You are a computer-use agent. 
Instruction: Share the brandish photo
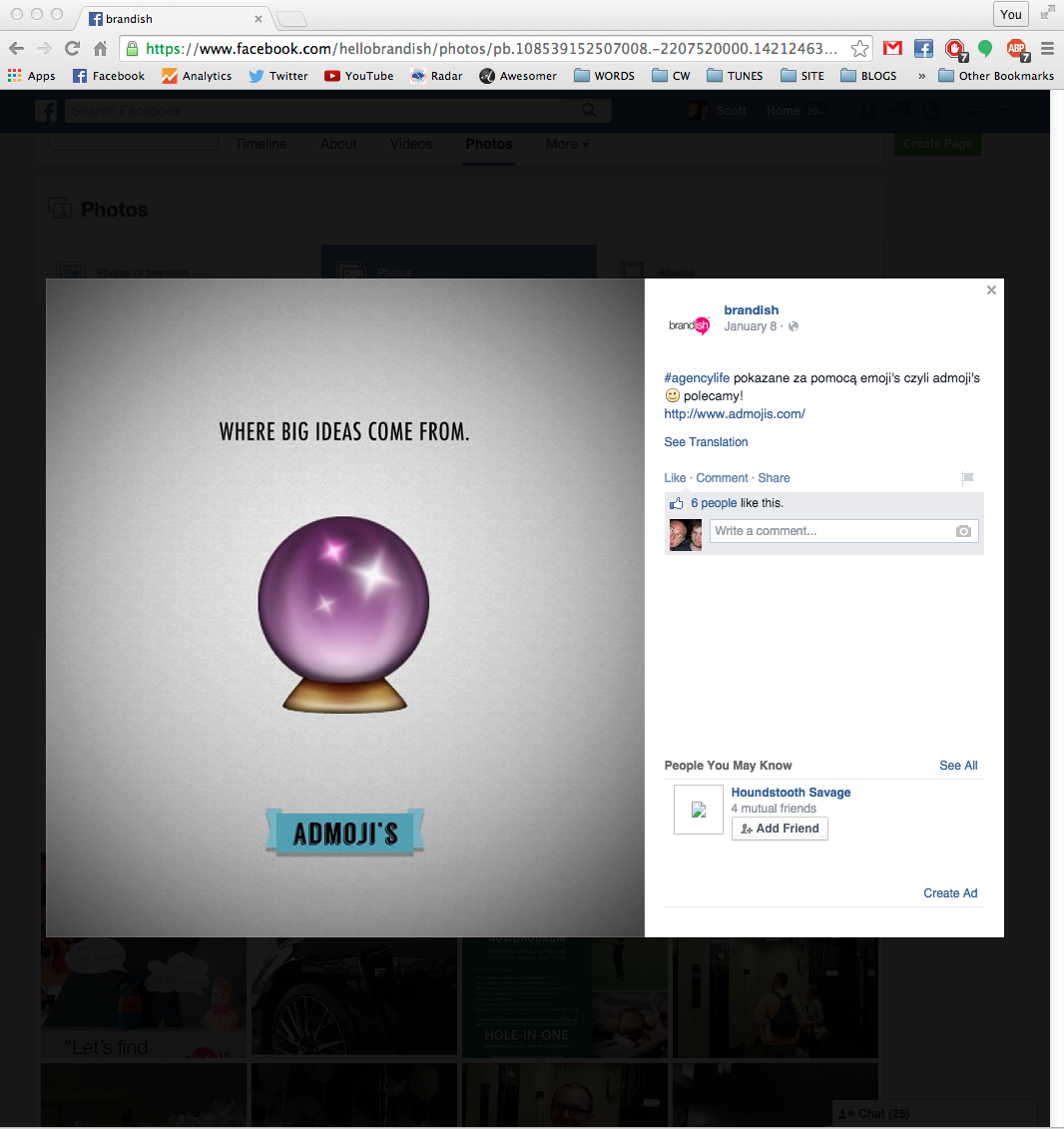click(774, 478)
